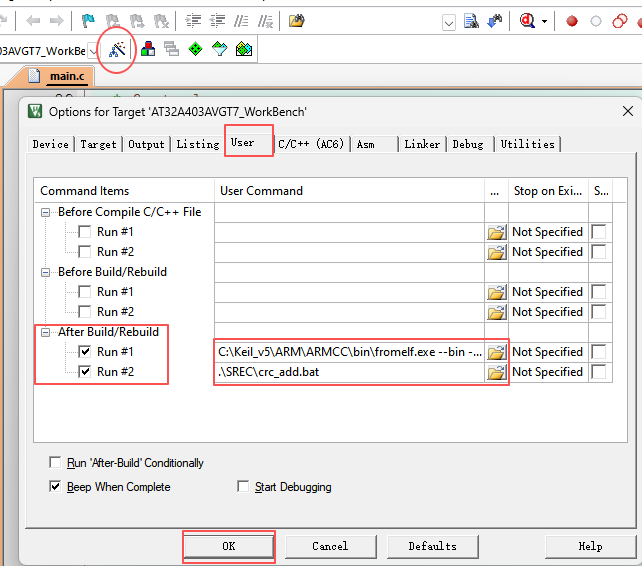Click the enable/disable breakpoint hollow circle icon
The height and width of the screenshot is (566, 642).
coord(596,21)
